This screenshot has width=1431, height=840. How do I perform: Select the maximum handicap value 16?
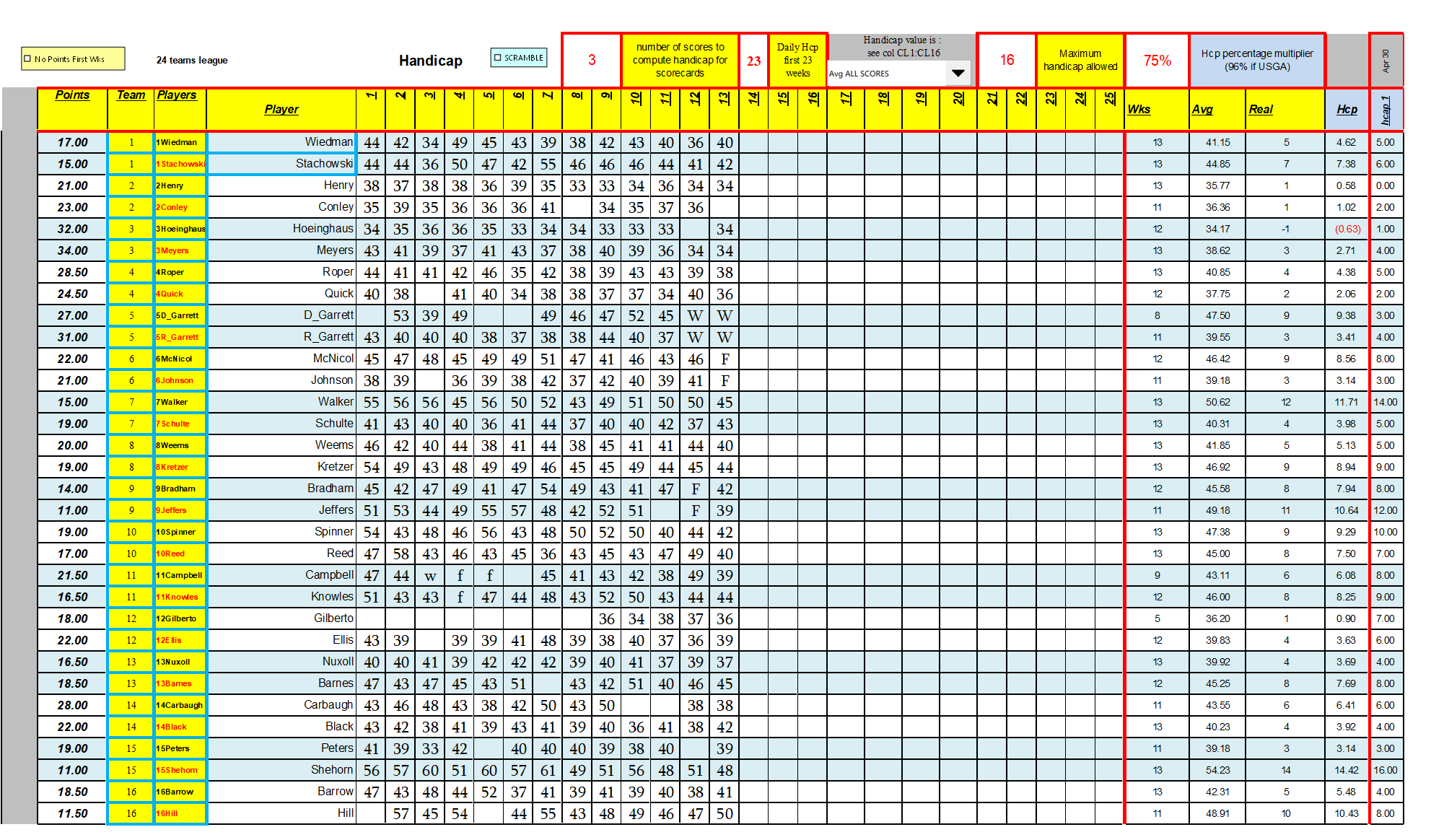(1007, 60)
